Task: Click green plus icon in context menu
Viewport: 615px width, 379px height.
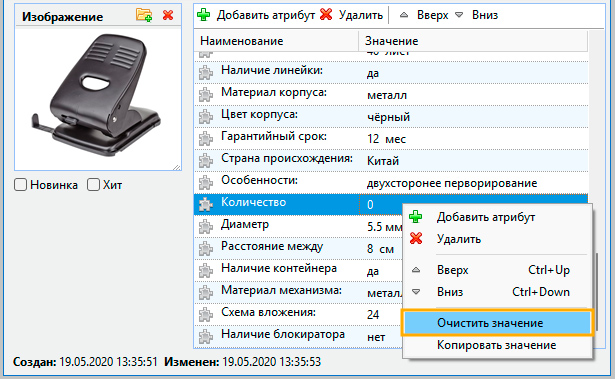Action: tap(415, 217)
